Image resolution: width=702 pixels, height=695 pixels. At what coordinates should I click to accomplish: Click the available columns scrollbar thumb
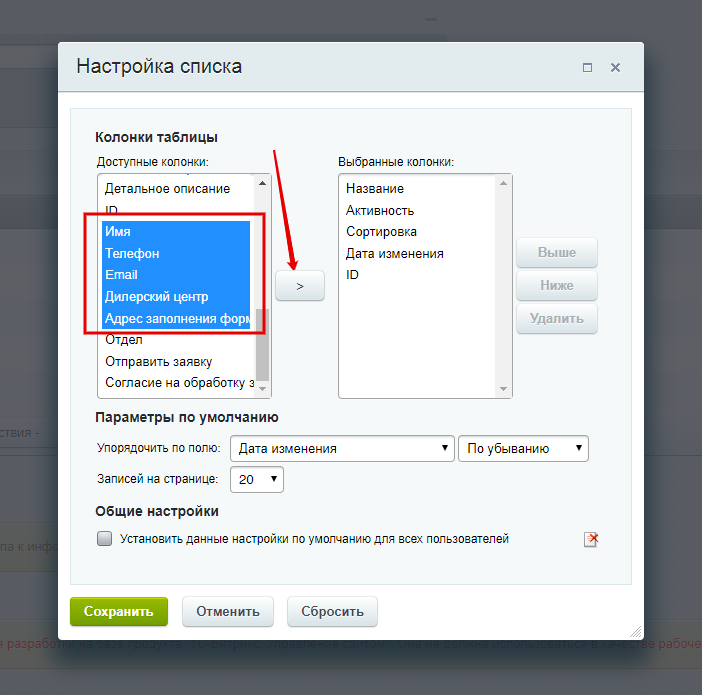pyautogui.click(x=262, y=344)
